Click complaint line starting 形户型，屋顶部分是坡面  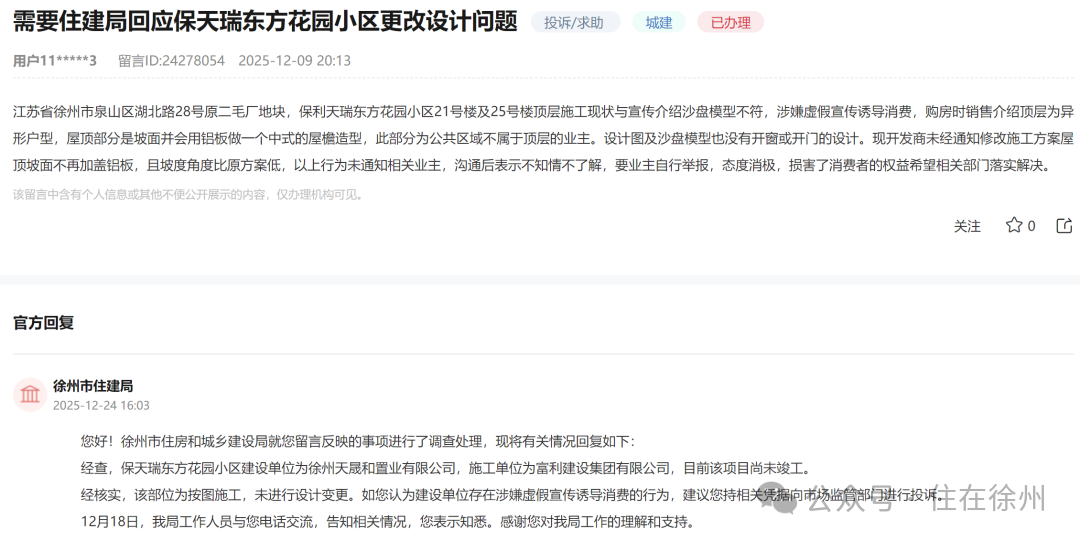click(543, 139)
